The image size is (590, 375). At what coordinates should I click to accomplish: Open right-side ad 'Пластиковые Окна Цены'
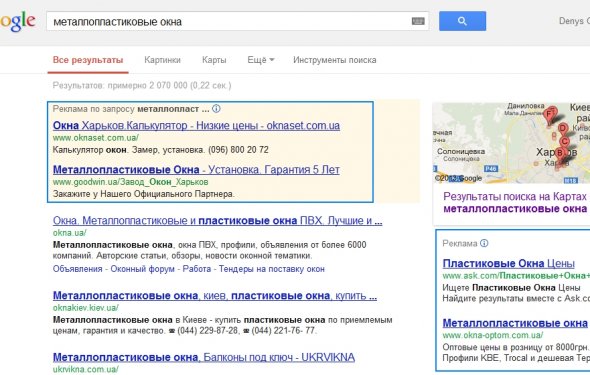509,263
